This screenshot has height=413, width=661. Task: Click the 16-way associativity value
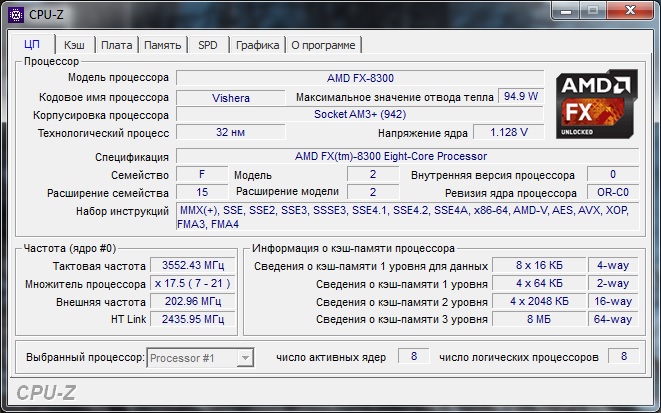(x=613, y=301)
